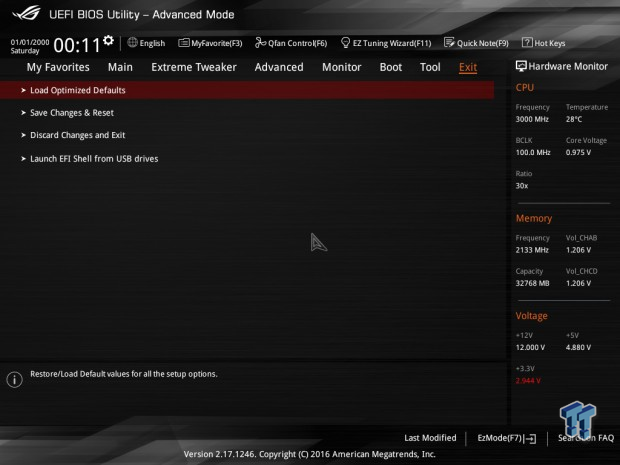
Task: Click the 00:11 clock display
Action: coord(77,45)
